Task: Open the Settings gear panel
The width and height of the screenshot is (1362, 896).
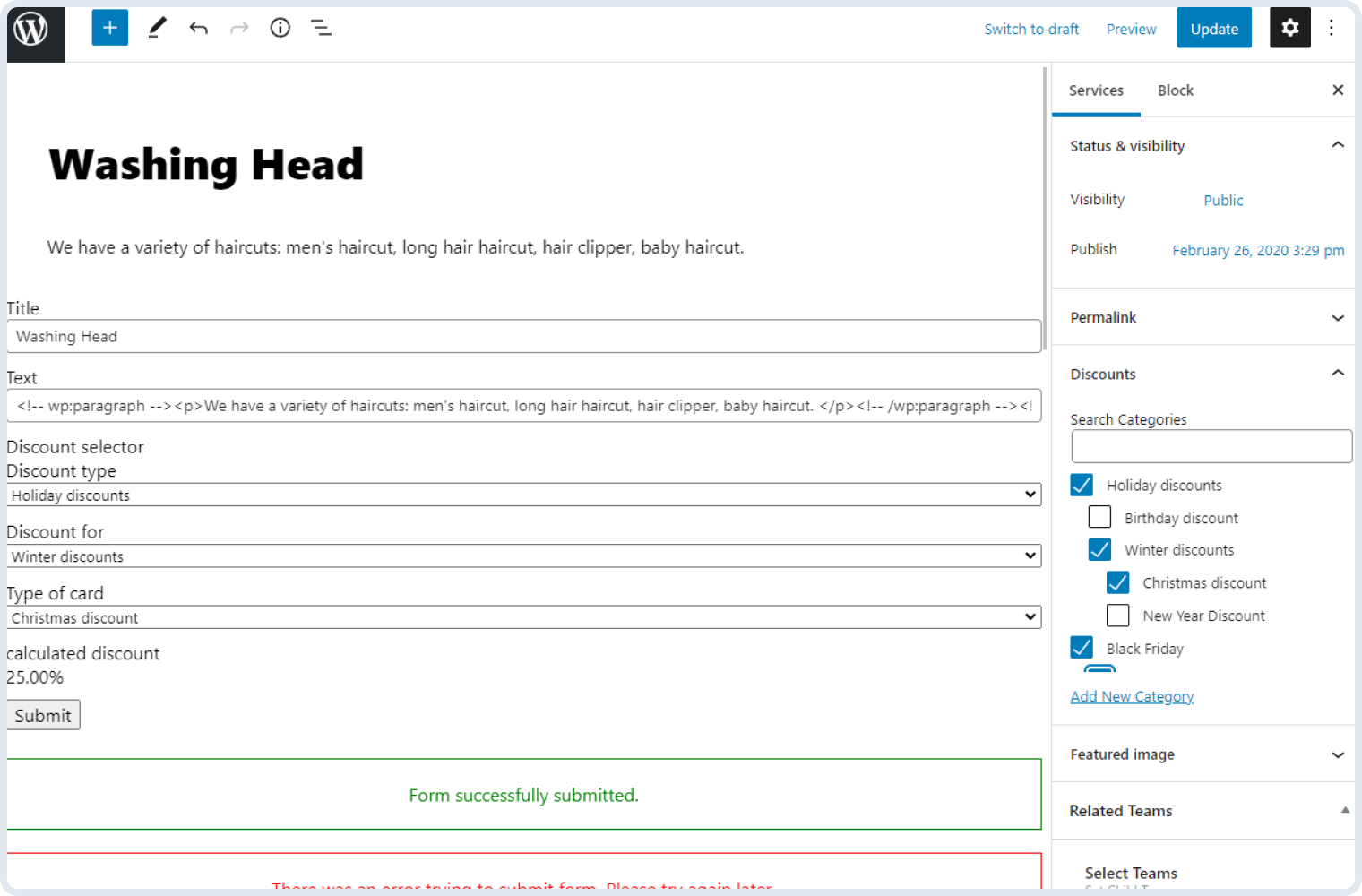Action: pyautogui.click(x=1289, y=28)
